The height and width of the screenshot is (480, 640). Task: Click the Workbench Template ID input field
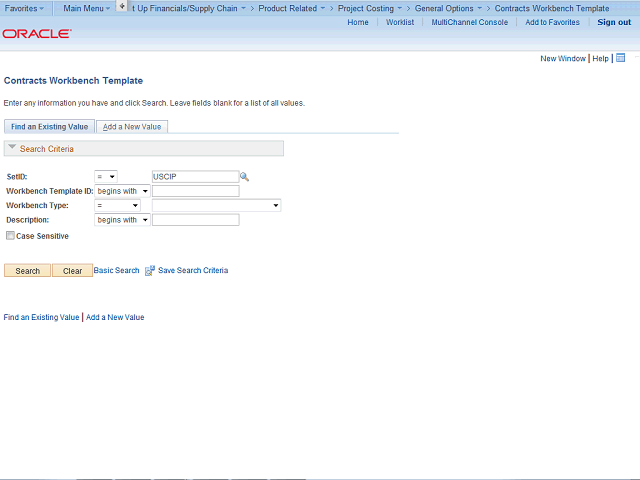(196, 191)
